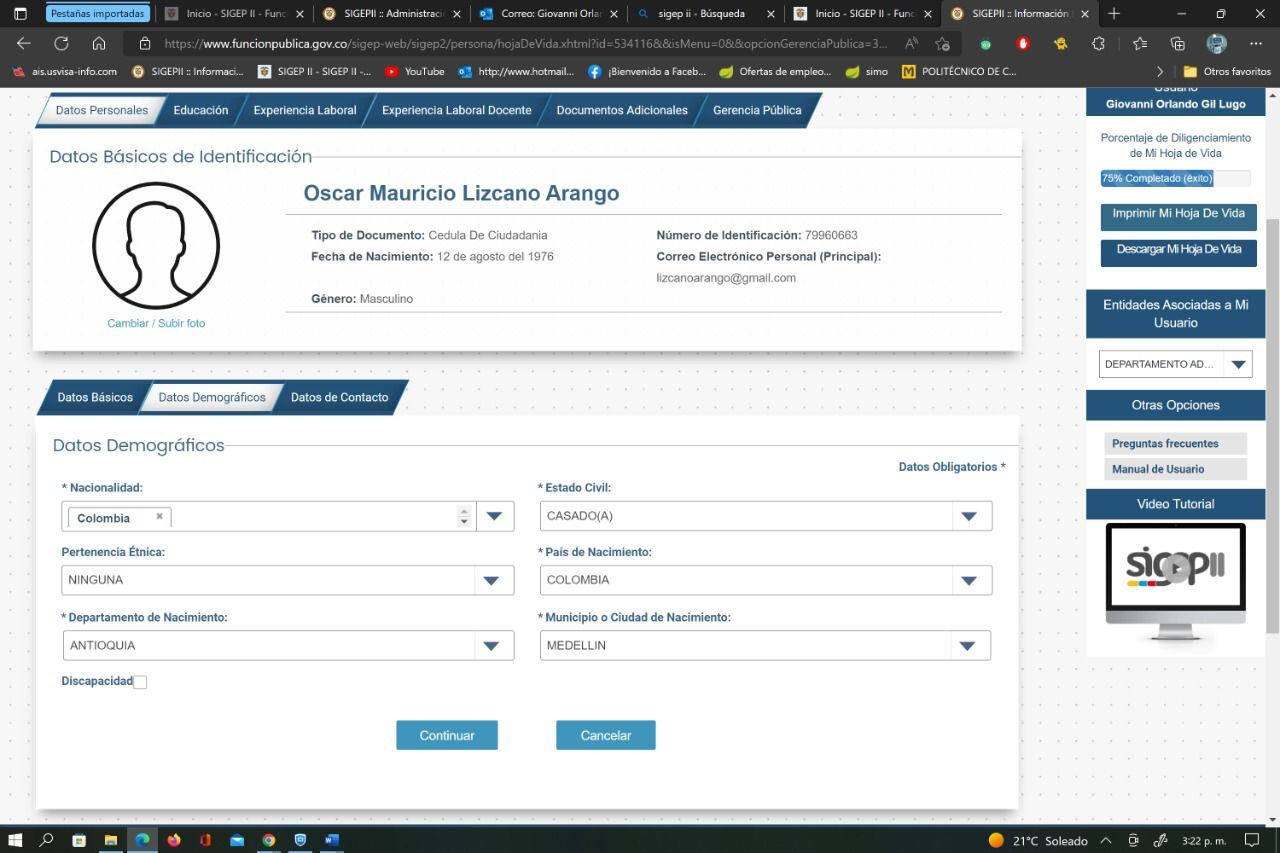Add this page to favorites star icon
The image size is (1280, 853).
pos(942,44)
